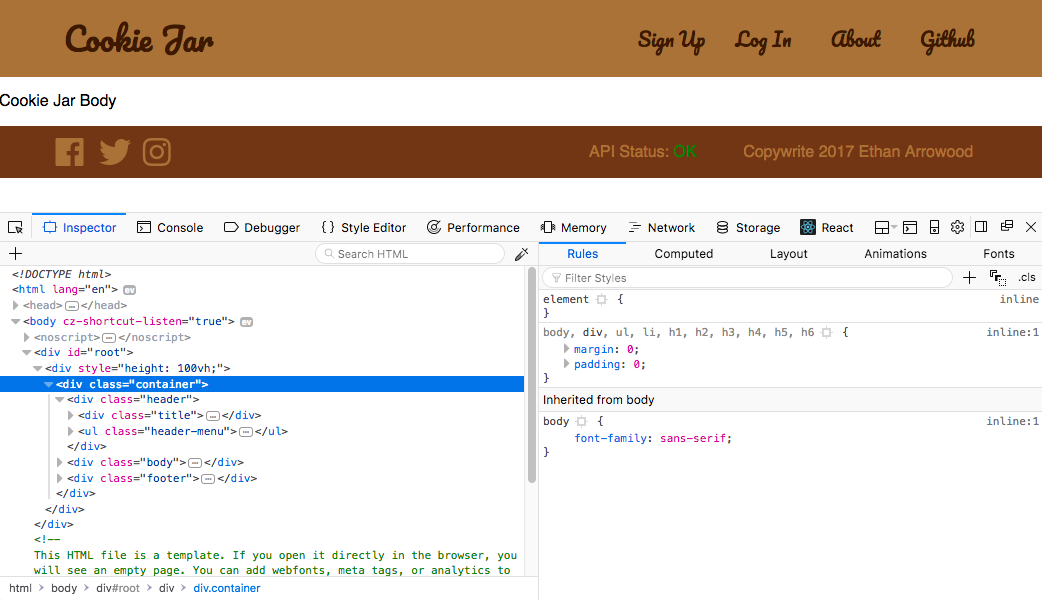Highlight elements matching element selector
1042x600 pixels.
click(x=601, y=299)
